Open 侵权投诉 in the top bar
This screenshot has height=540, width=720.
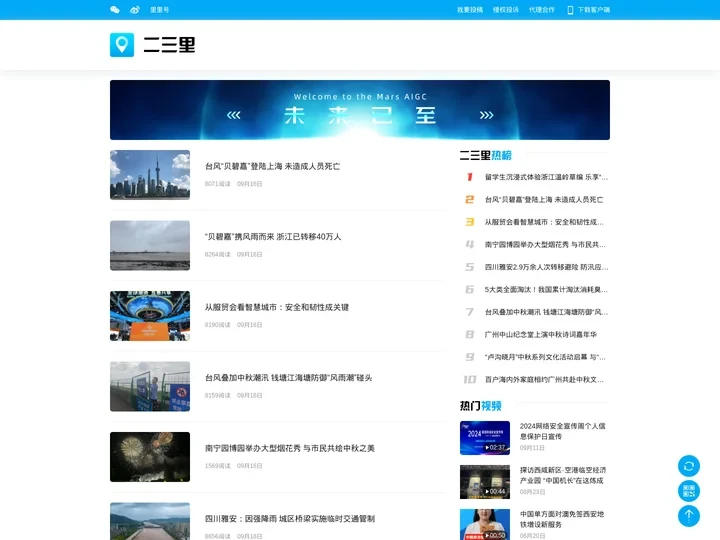click(x=506, y=10)
